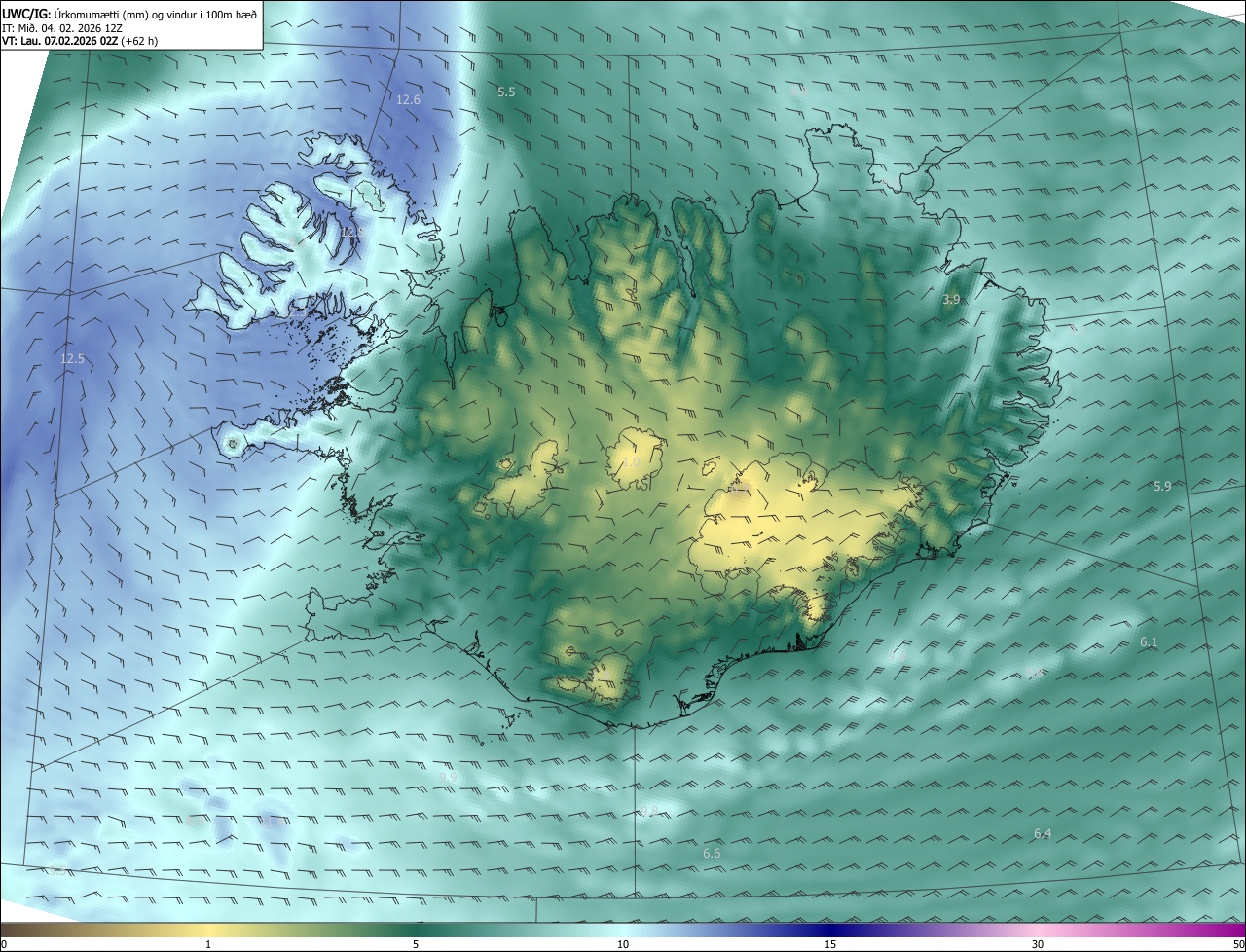Image resolution: width=1246 pixels, height=952 pixels.
Task: Click the 'IT: Mið. 04. 02. 2026 12Z' line
Action: pos(62,28)
